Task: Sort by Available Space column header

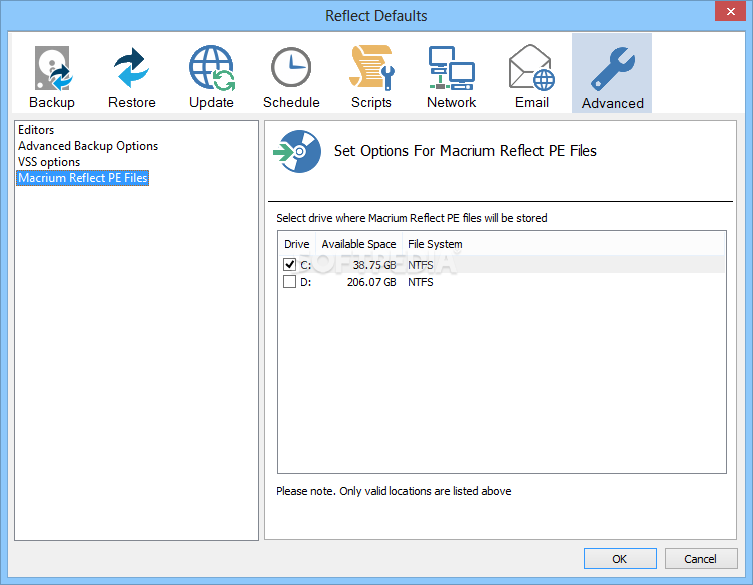Action: click(x=359, y=244)
